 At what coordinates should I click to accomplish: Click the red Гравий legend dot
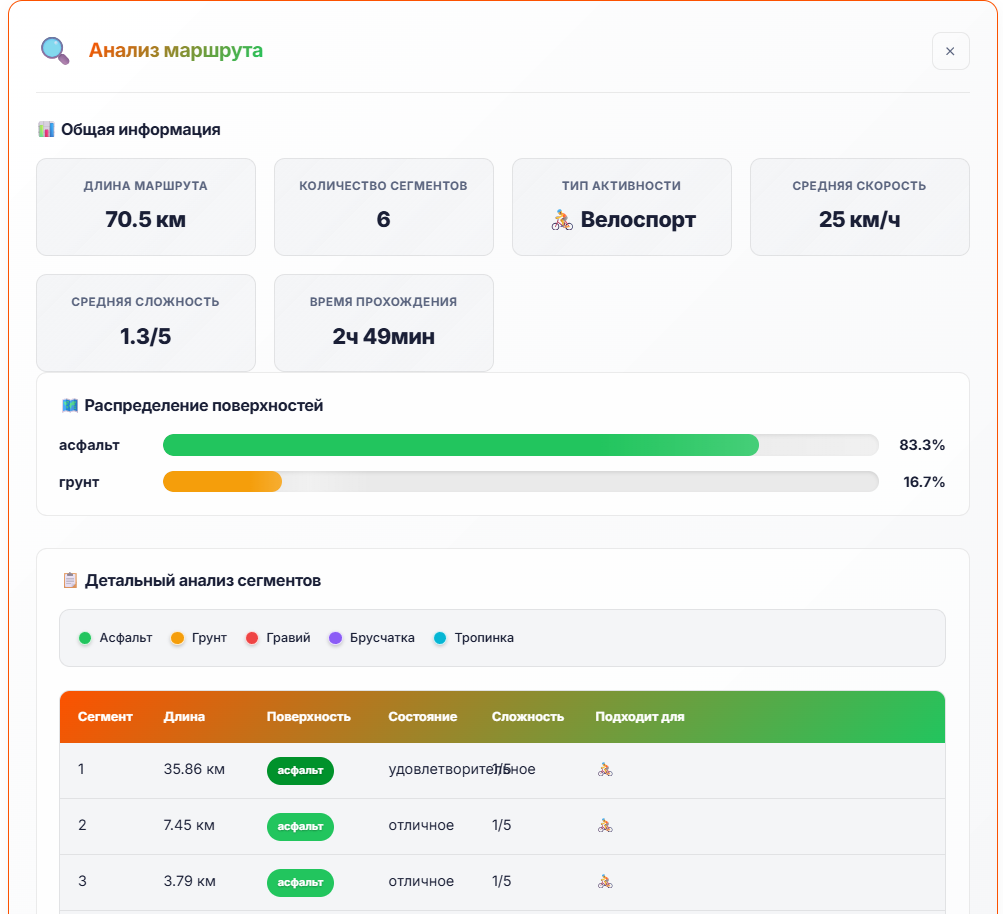[252, 638]
